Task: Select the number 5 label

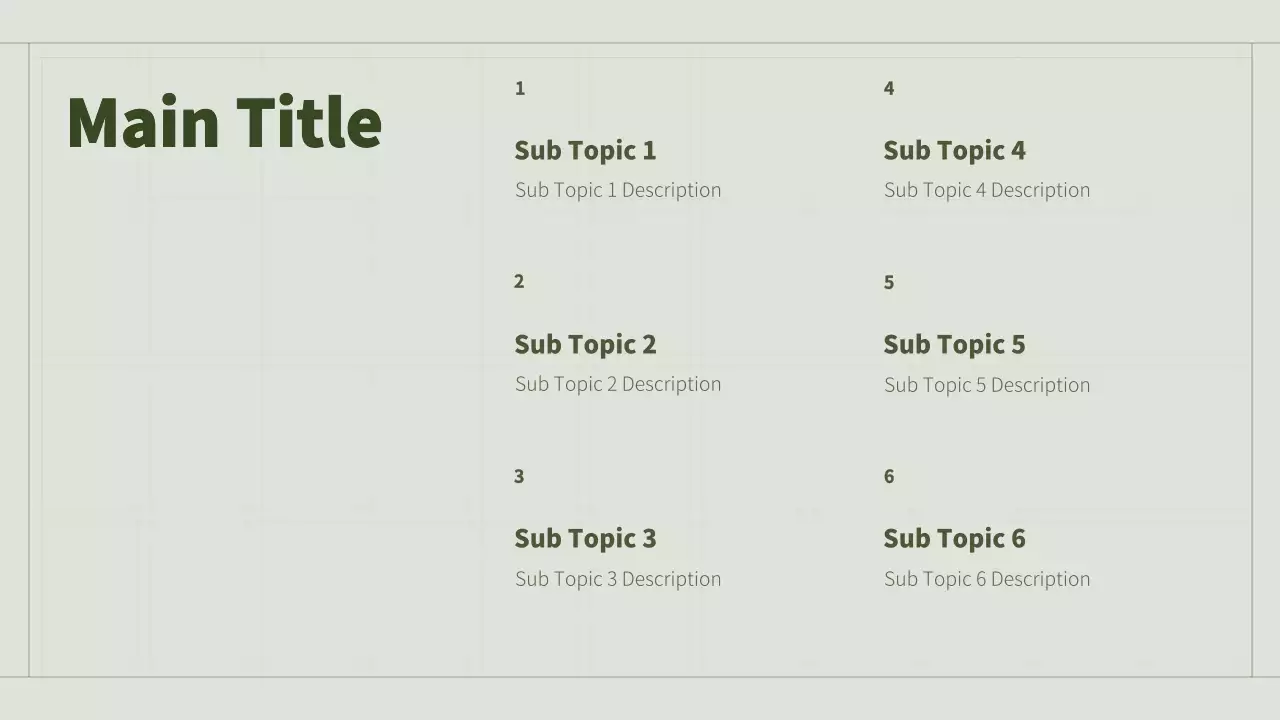Action: pyautogui.click(x=889, y=283)
